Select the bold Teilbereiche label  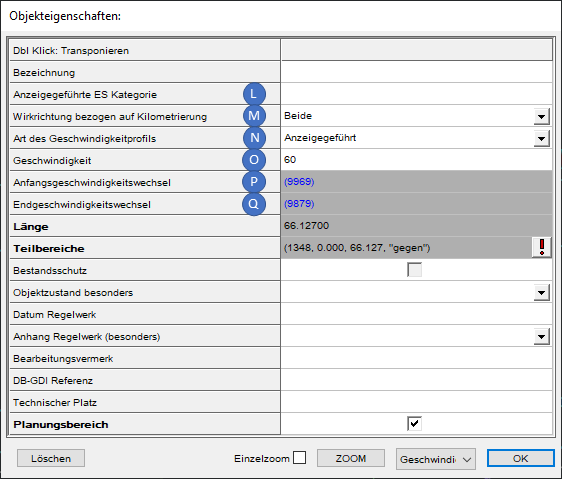pyautogui.click(x=49, y=248)
